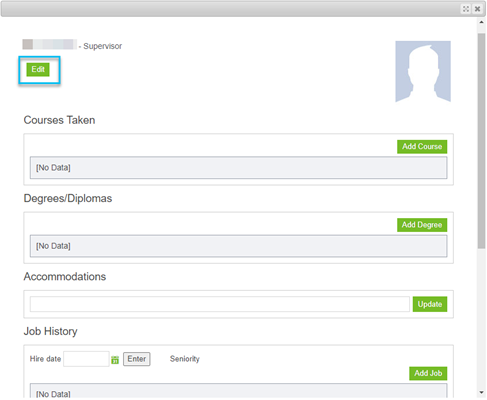Select the Degrees/Diplomas No Data row

pos(238,246)
